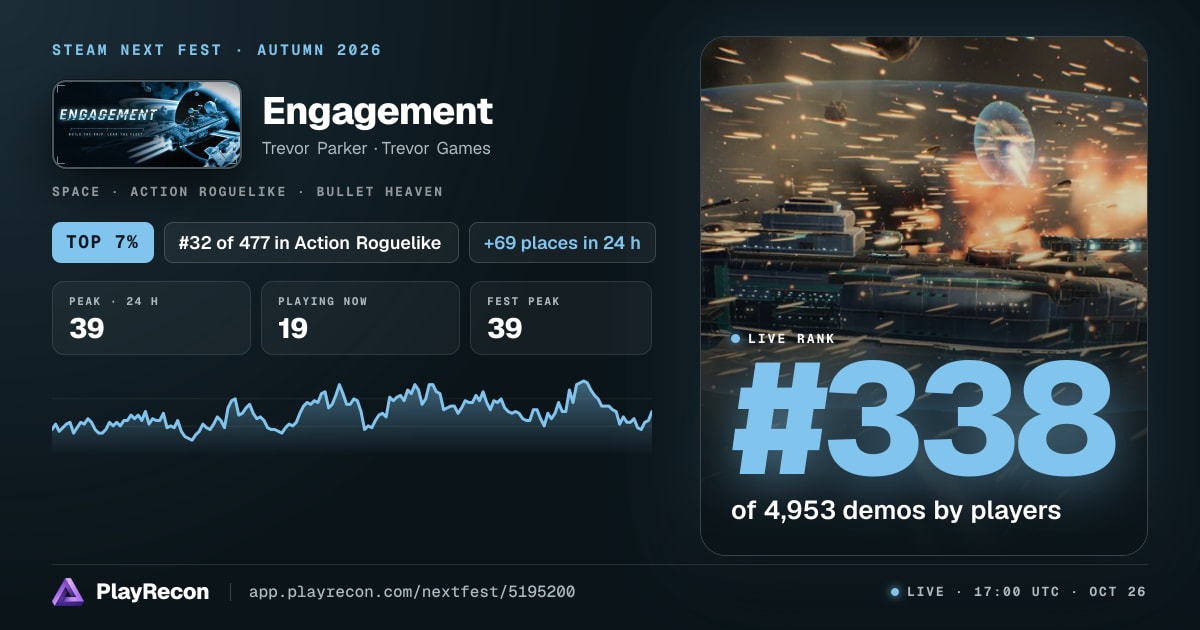Click the FEST PEAK stat card

[561, 318]
